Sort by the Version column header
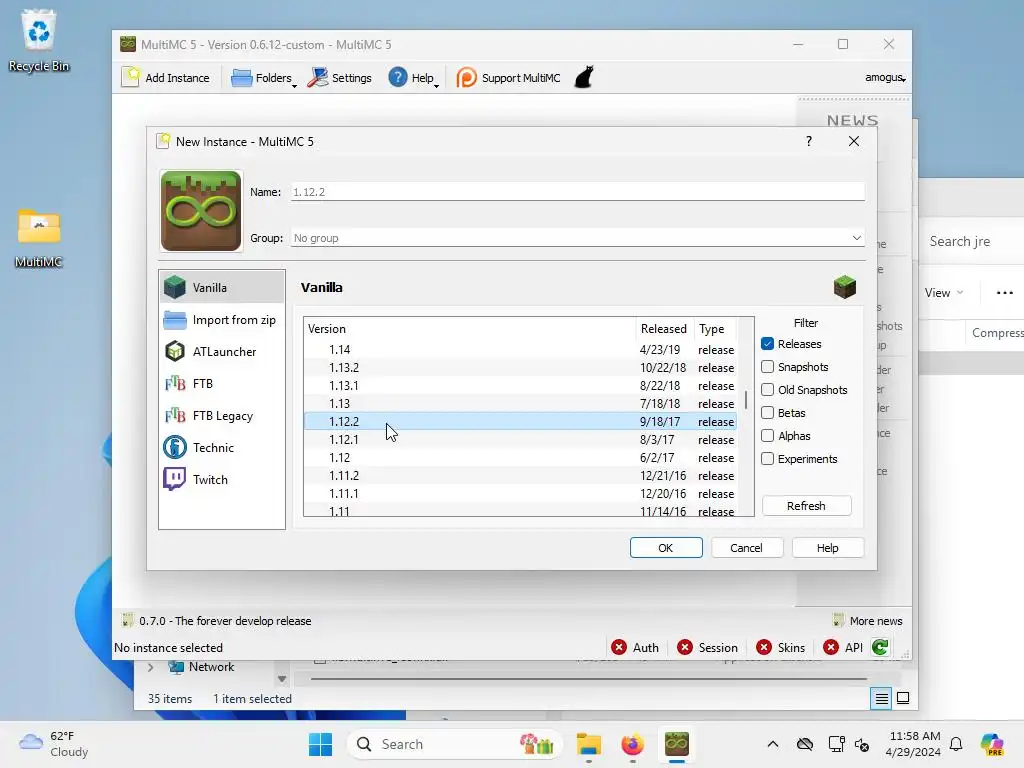This screenshot has width=1024, height=768. pyautogui.click(x=470, y=328)
